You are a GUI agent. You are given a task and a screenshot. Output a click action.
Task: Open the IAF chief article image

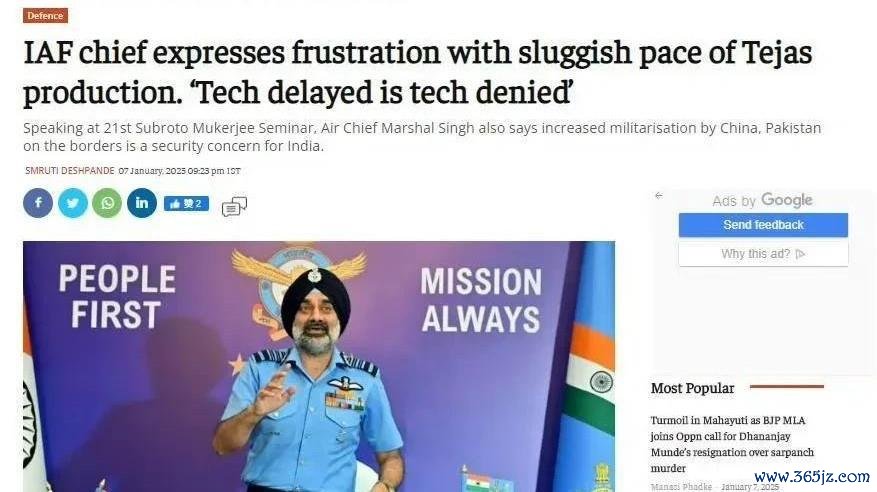pyautogui.click(x=319, y=366)
